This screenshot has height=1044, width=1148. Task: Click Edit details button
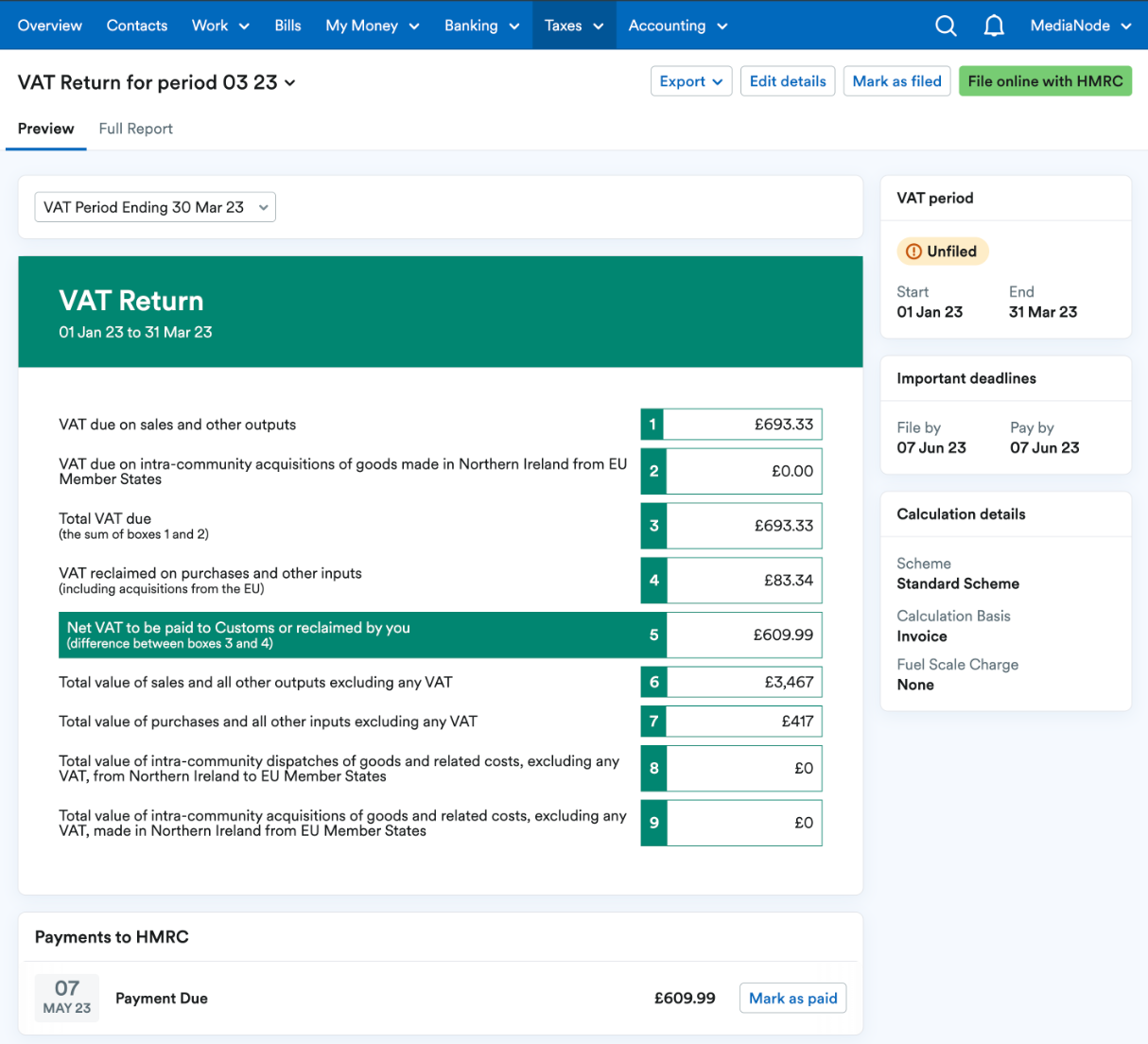click(788, 81)
